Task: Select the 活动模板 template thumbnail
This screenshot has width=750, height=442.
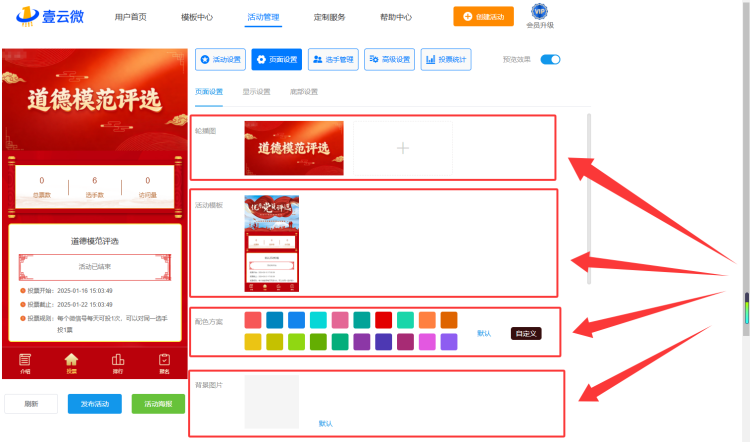Action: 272,243
